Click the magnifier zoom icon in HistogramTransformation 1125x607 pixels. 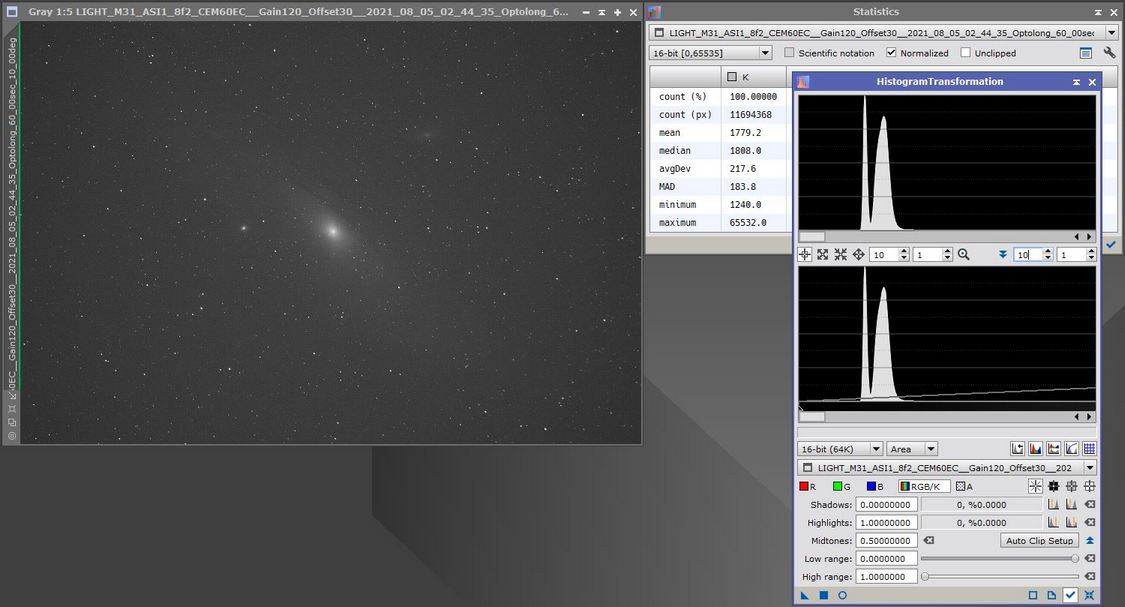tap(963, 255)
